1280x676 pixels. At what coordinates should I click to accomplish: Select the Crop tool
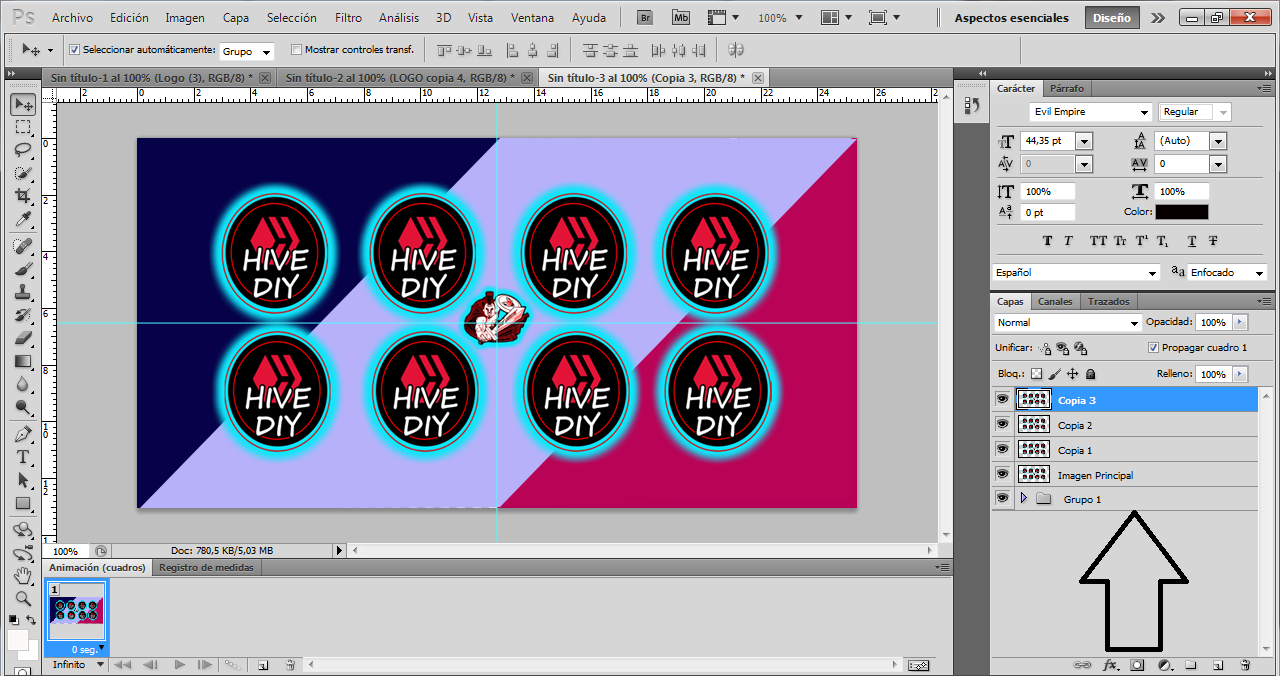[23, 196]
